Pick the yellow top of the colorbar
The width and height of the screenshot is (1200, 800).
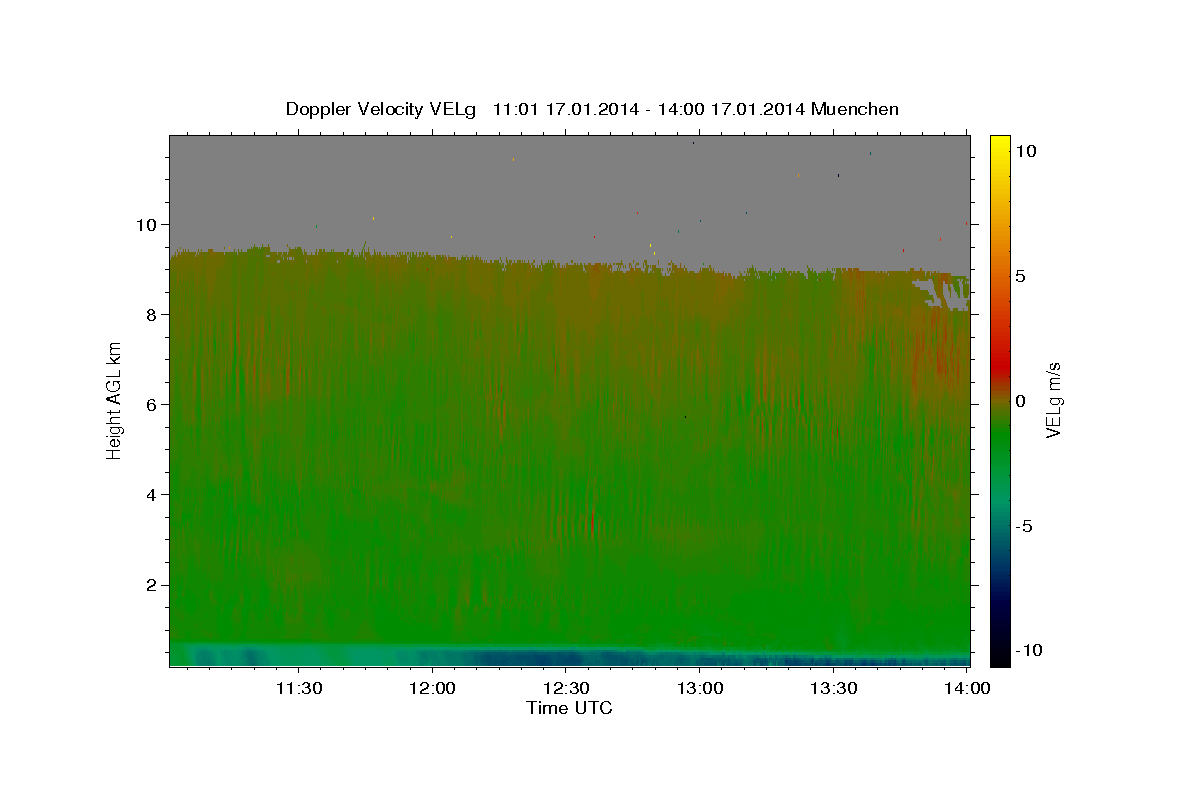click(x=999, y=145)
